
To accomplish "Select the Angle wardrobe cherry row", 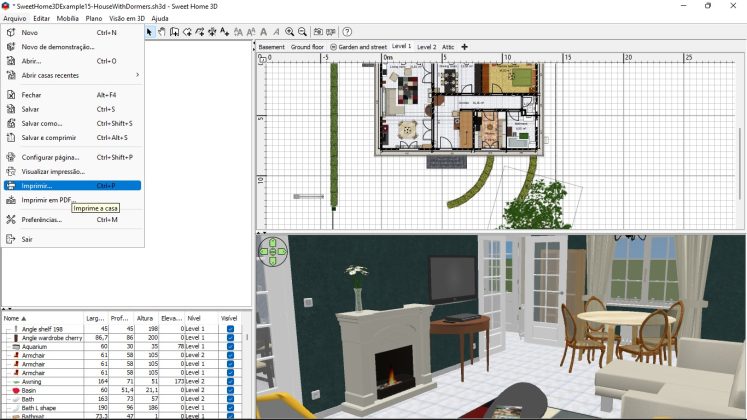I will click(x=121, y=338).
